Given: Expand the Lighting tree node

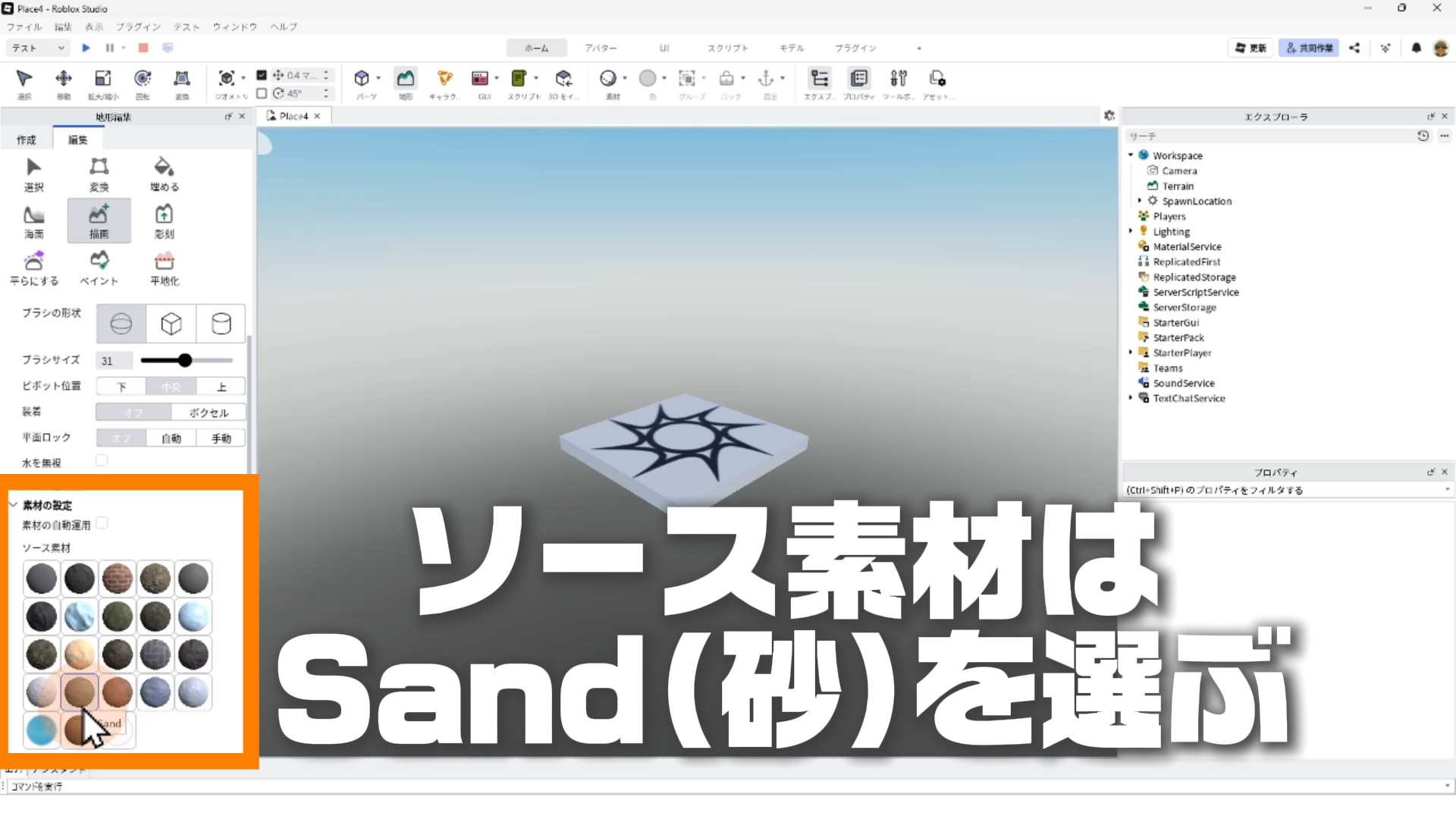Looking at the screenshot, I should point(1131,231).
